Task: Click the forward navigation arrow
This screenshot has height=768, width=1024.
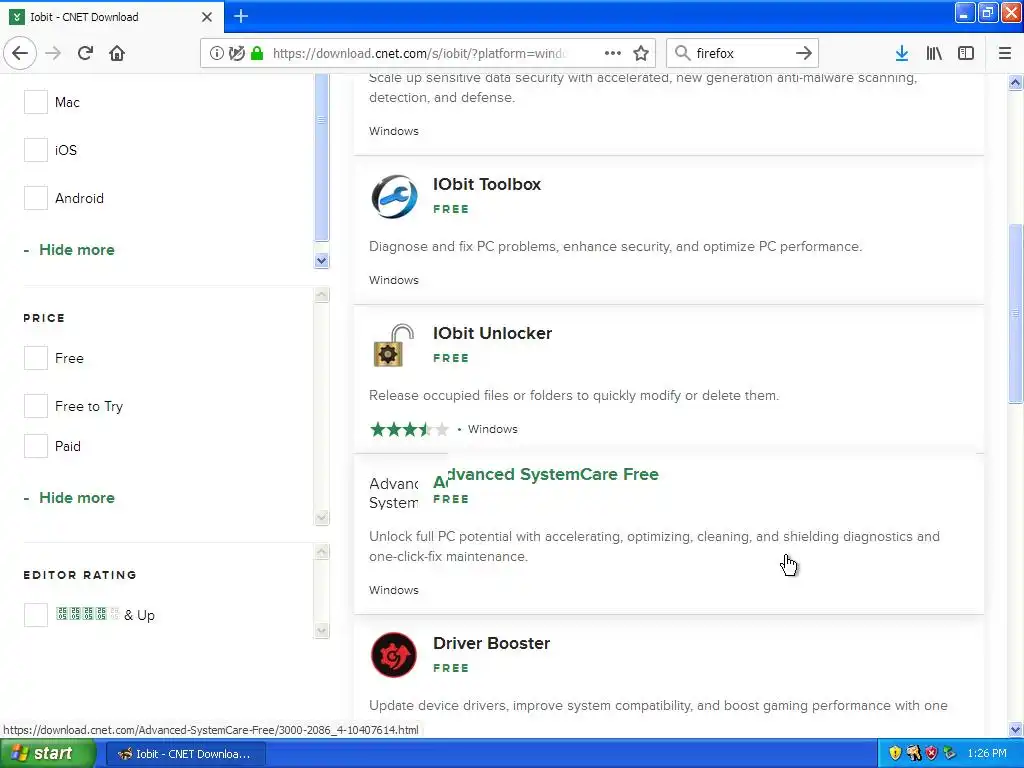Action: [x=53, y=53]
